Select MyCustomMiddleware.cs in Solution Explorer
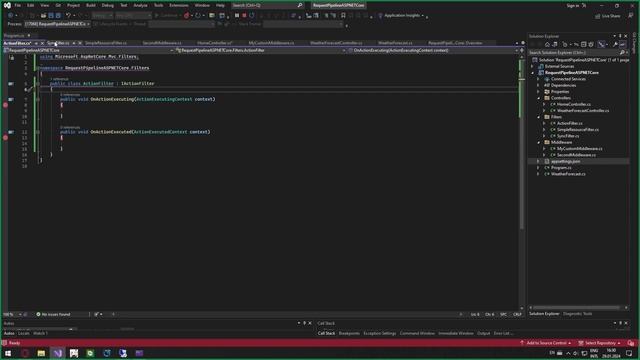The height and width of the screenshot is (360, 640). pyautogui.click(x=580, y=149)
